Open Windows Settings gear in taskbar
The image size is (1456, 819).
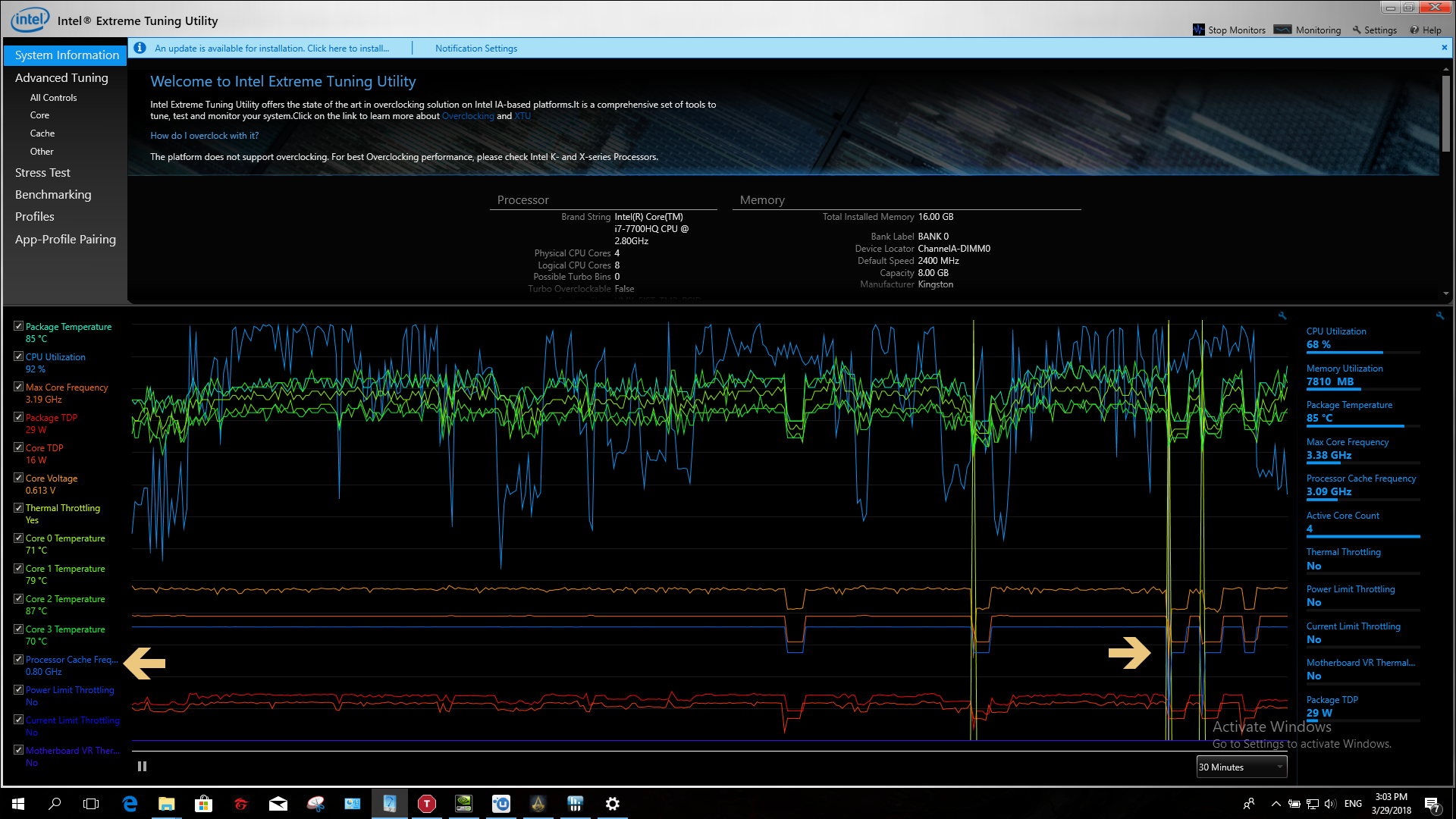(613, 804)
